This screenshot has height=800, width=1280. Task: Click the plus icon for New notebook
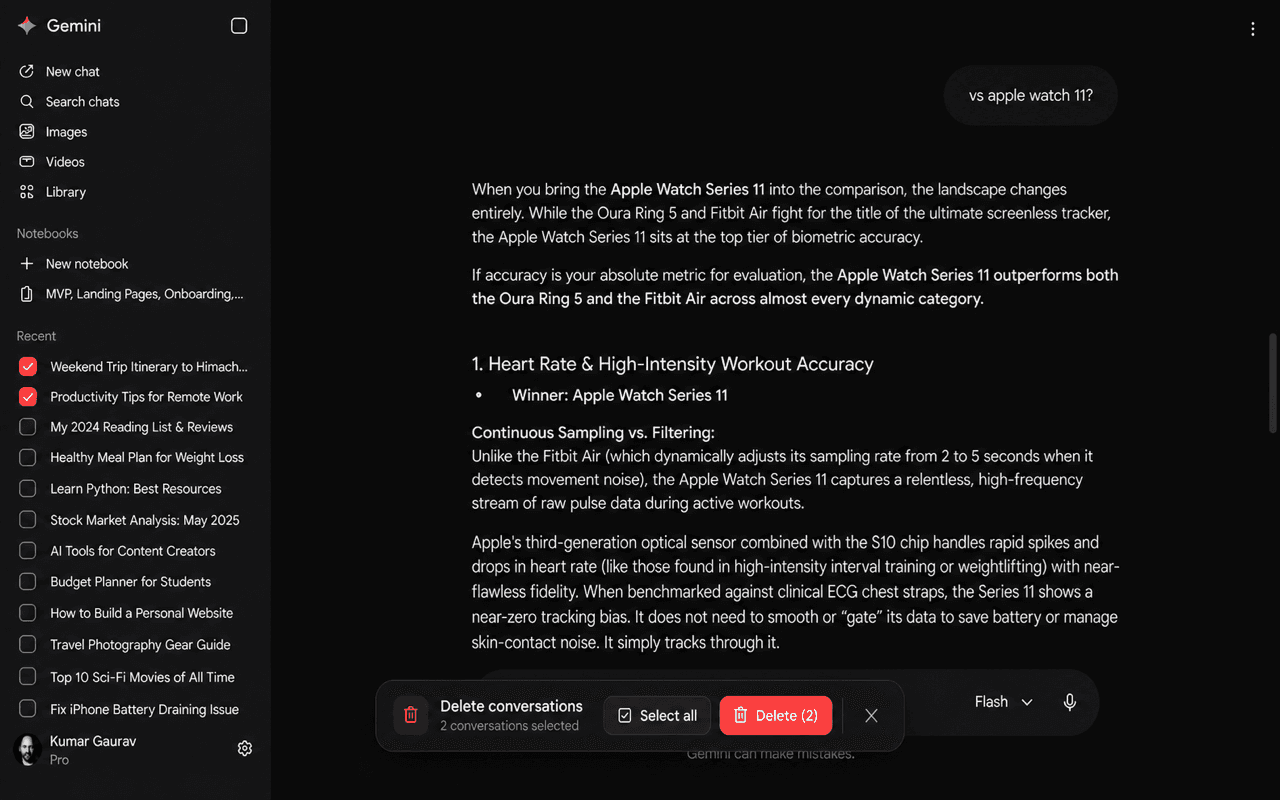point(27,264)
